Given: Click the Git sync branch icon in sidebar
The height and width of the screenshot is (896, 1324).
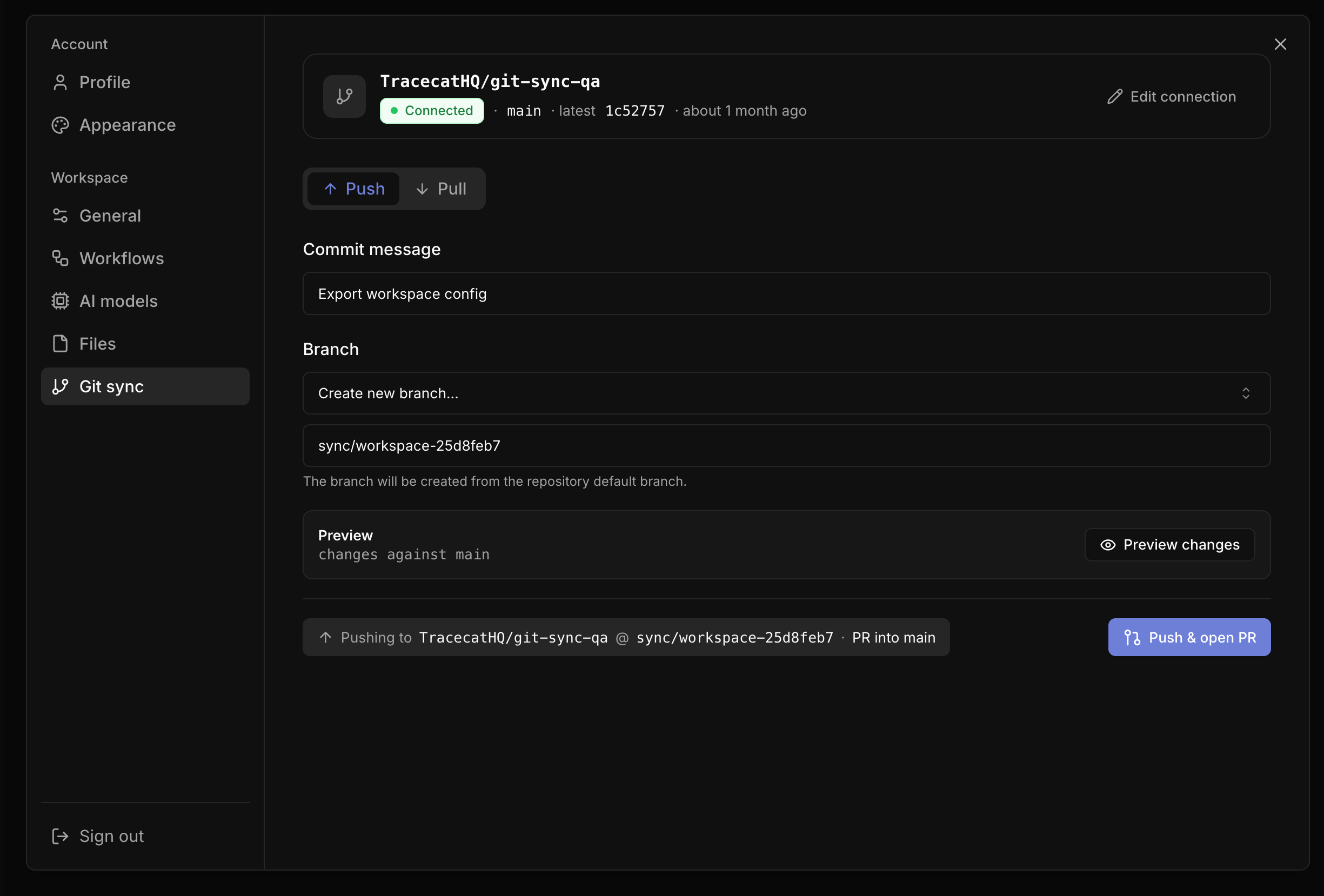Looking at the screenshot, I should click(60, 387).
